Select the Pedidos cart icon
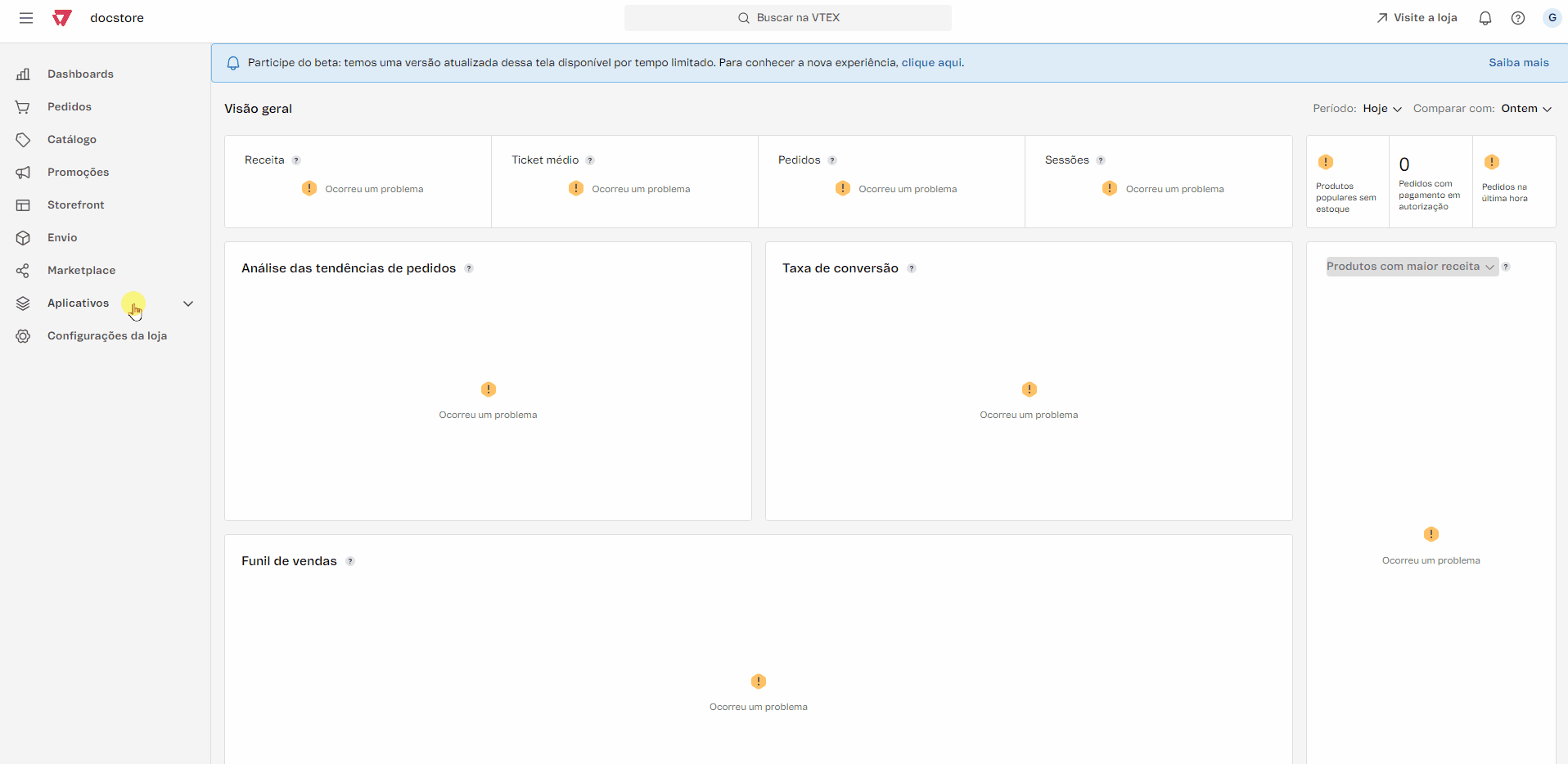The height and width of the screenshot is (764, 1568). click(x=23, y=106)
